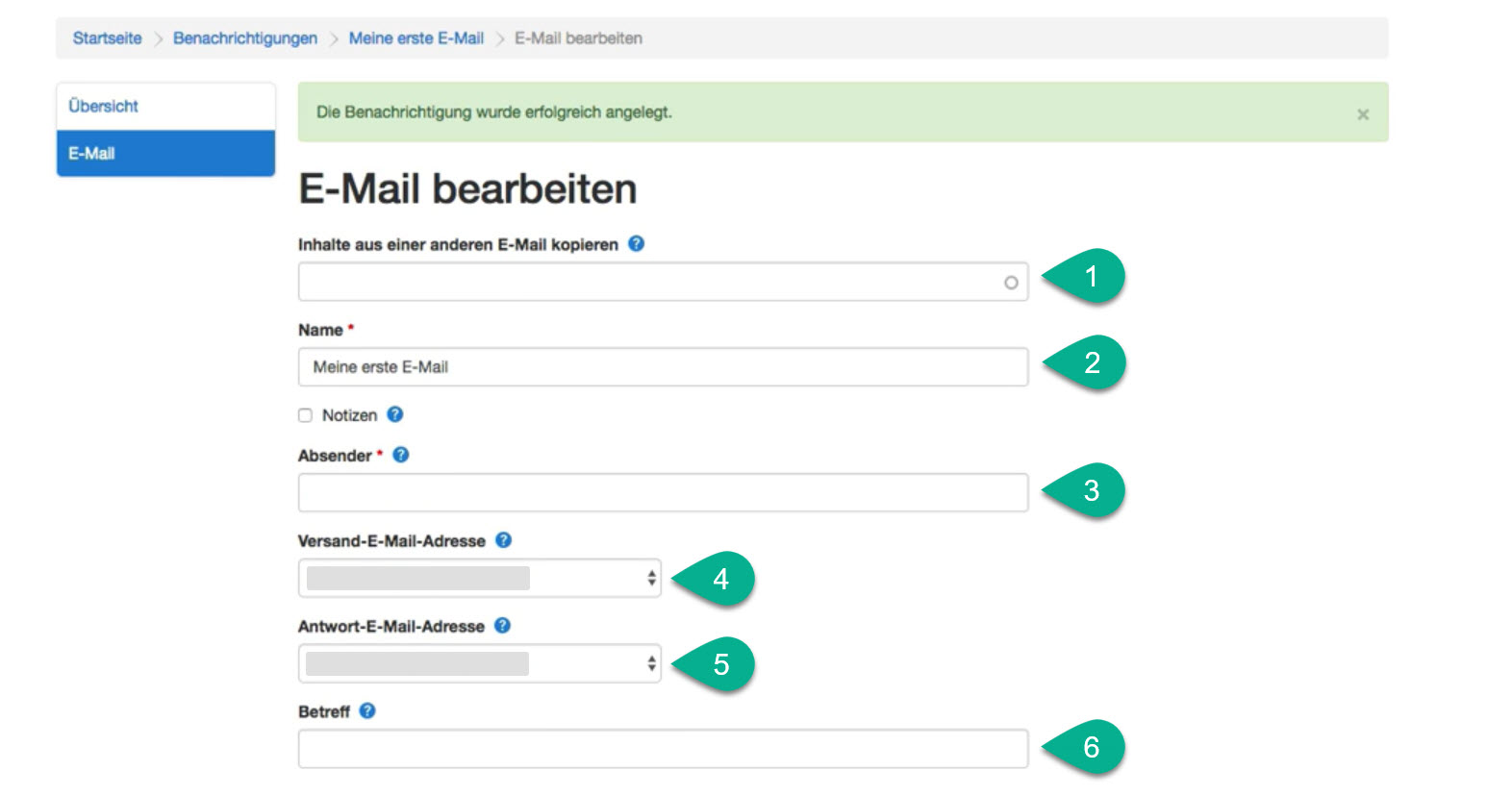This screenshot has height=796, width=1512.
Task: Show help for Versand-E-Mail-Adresse
Action: (503, 540)
